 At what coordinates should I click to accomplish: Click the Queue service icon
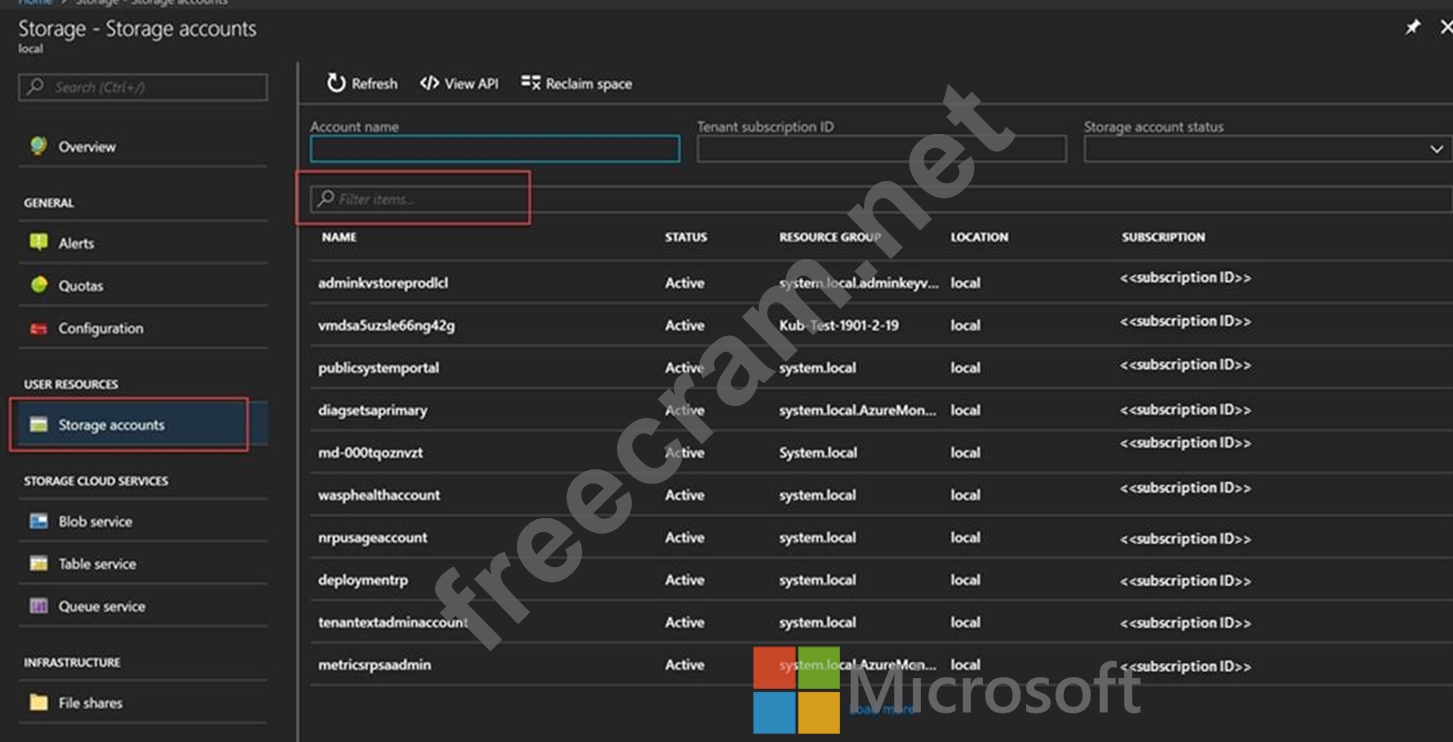[39, 606]
